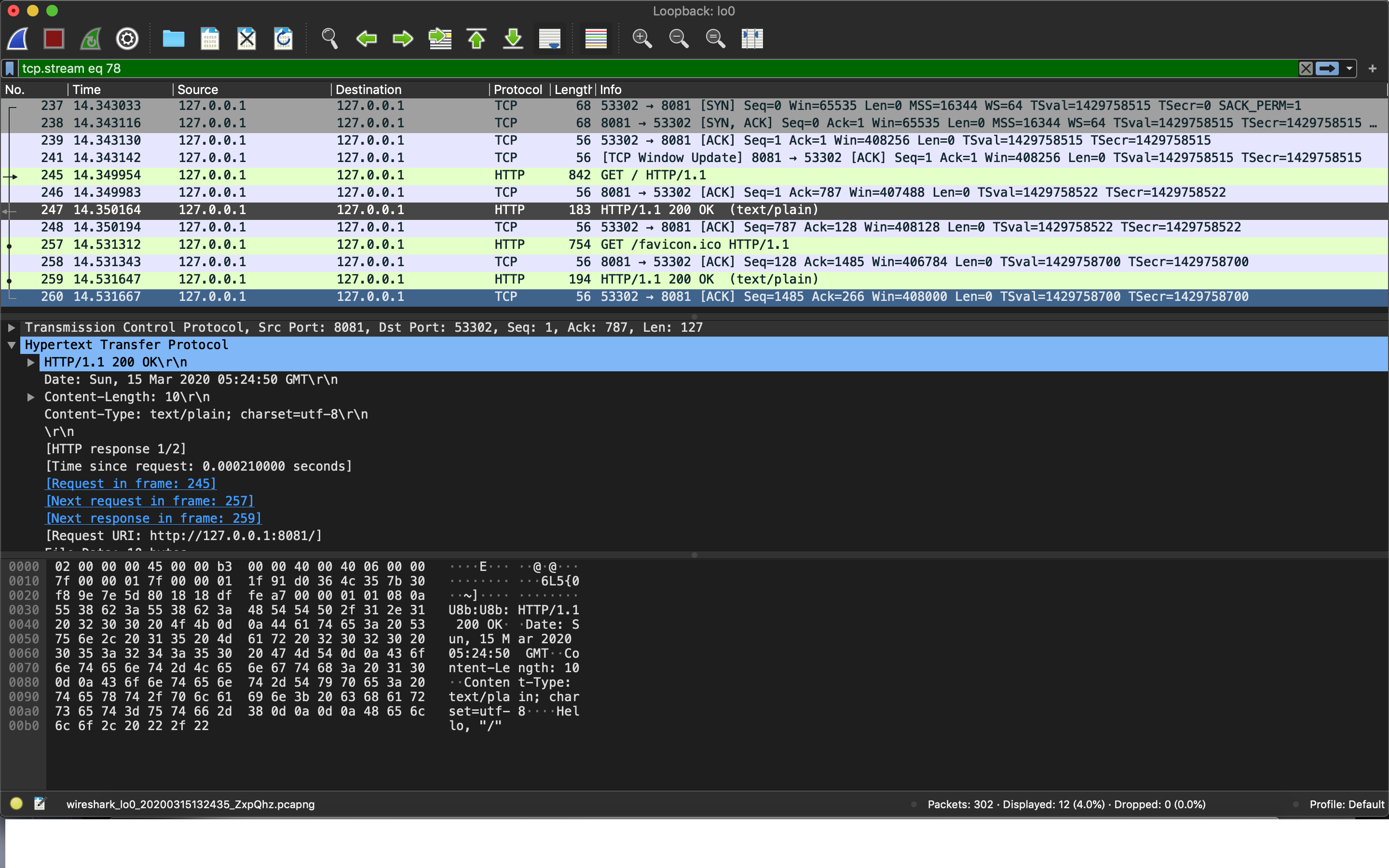Expand the Transmission Control Protocol tree
The height and width of the screenshot is (868, 1389).
(x=11, y=328)
